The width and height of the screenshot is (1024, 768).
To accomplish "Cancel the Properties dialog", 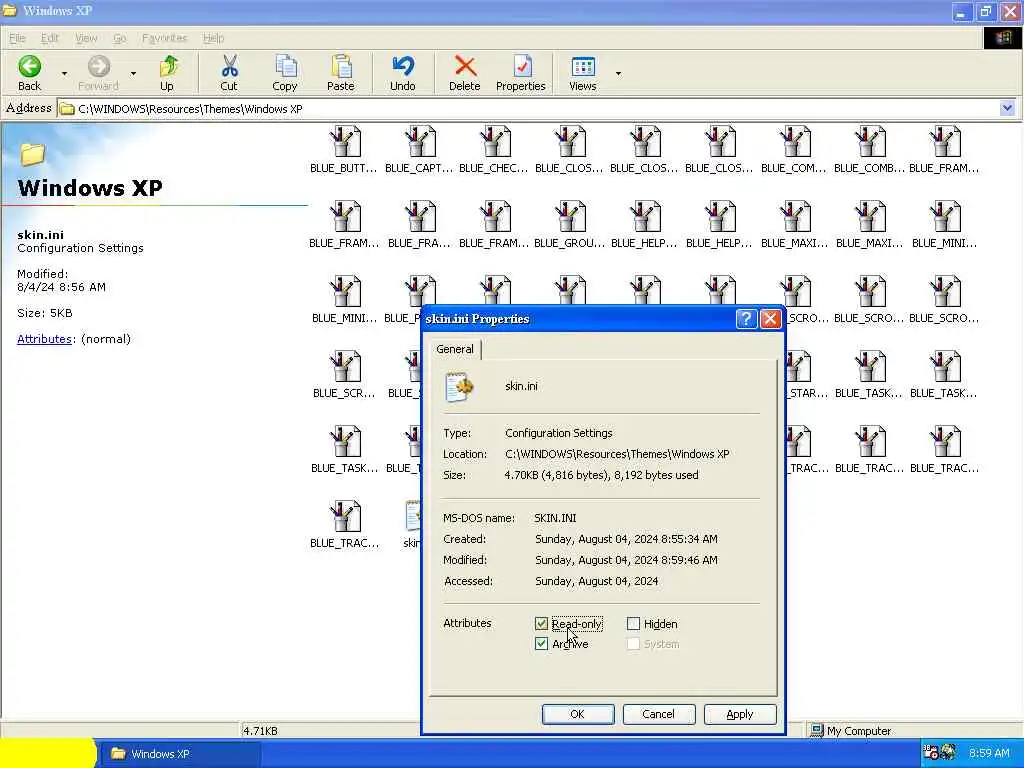I will click(x=659, y=714).
